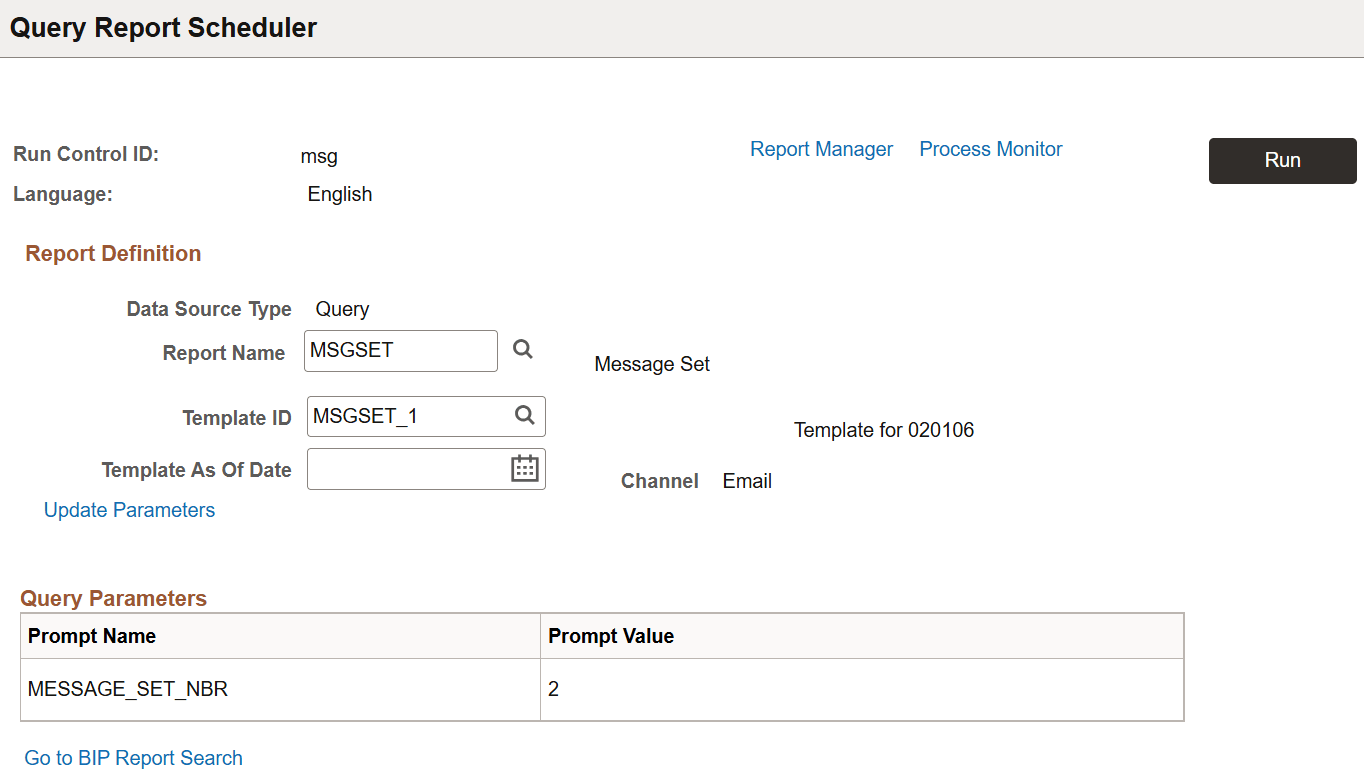Go to BIP Report Search
This screenshot has height=778, width=1364.
tap(133, 758)
